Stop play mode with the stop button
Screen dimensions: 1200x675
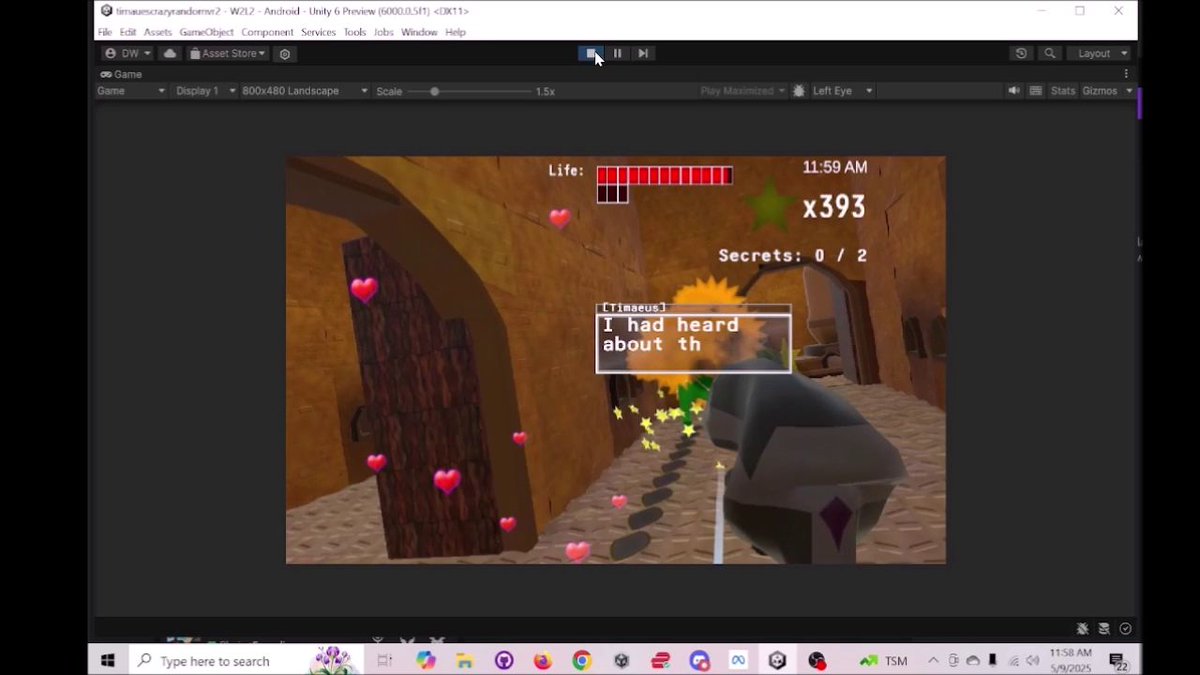[590, 53]
